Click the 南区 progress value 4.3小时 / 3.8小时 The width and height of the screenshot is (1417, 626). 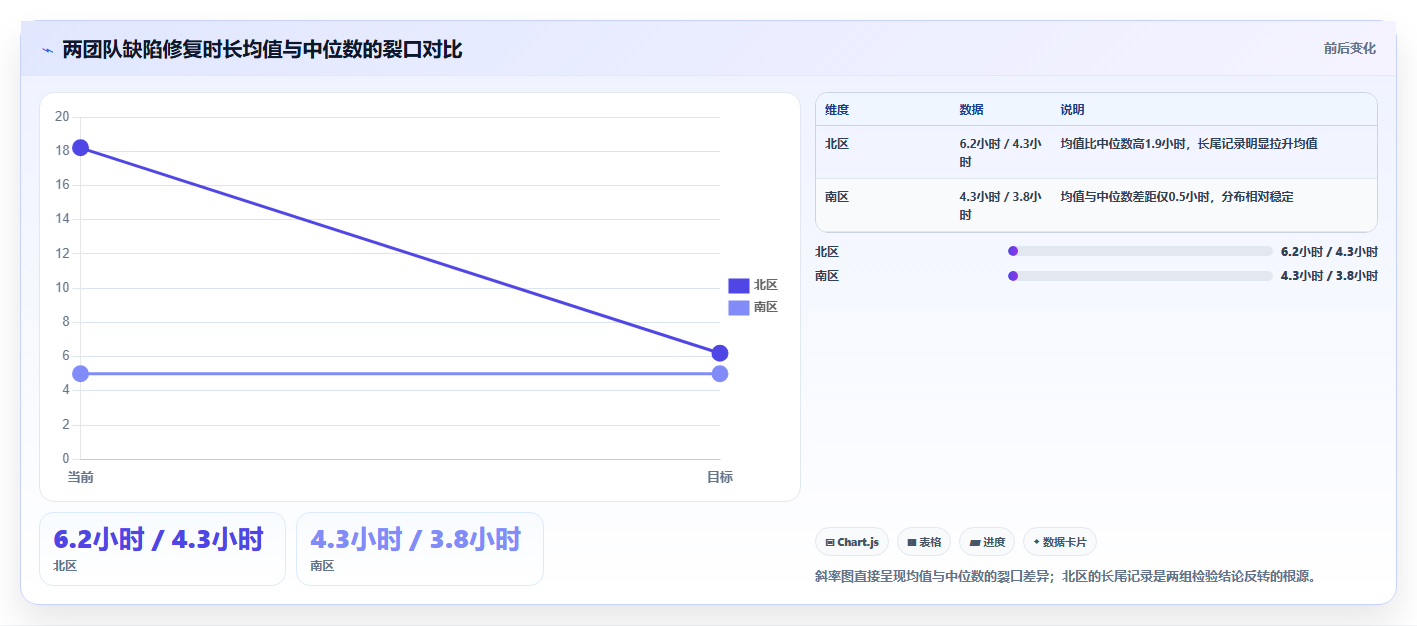pos(1329,276)
